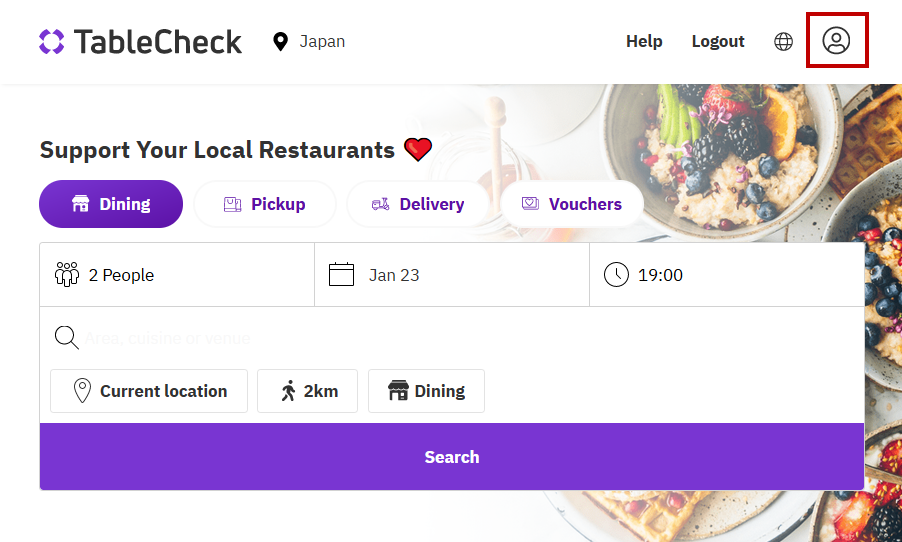Open the 2km distance filter
Image resolution: width=902 pixels, height=542 pixels.
[x=307, y=391]
